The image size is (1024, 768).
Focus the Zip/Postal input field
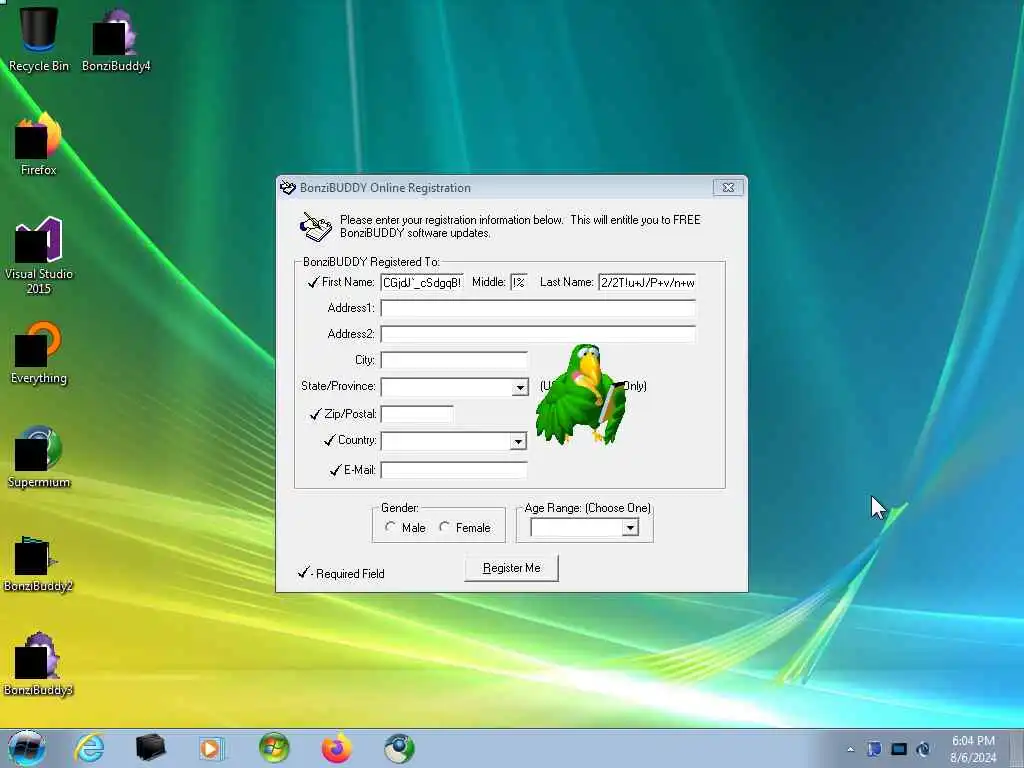[x=417, y=414]
